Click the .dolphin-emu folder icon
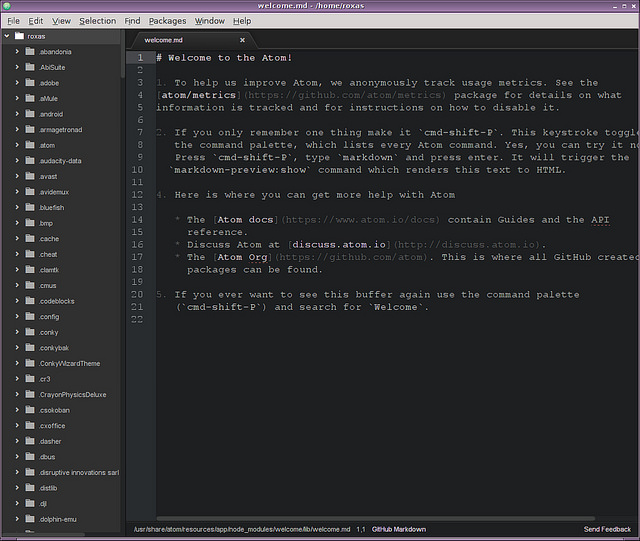The height and width of the screenshot is (541, 640). click(30, 519)
